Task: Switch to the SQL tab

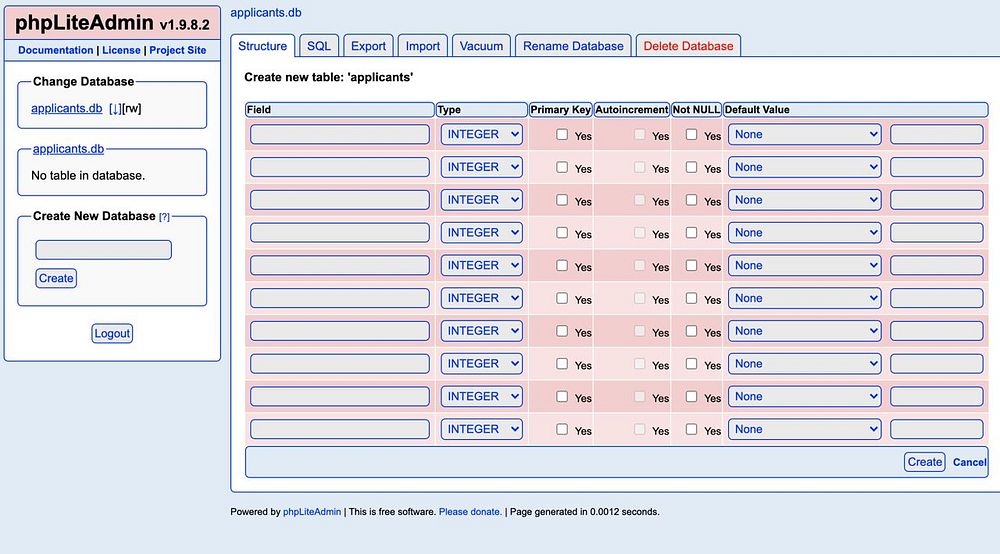Action: tap(319, 46)
